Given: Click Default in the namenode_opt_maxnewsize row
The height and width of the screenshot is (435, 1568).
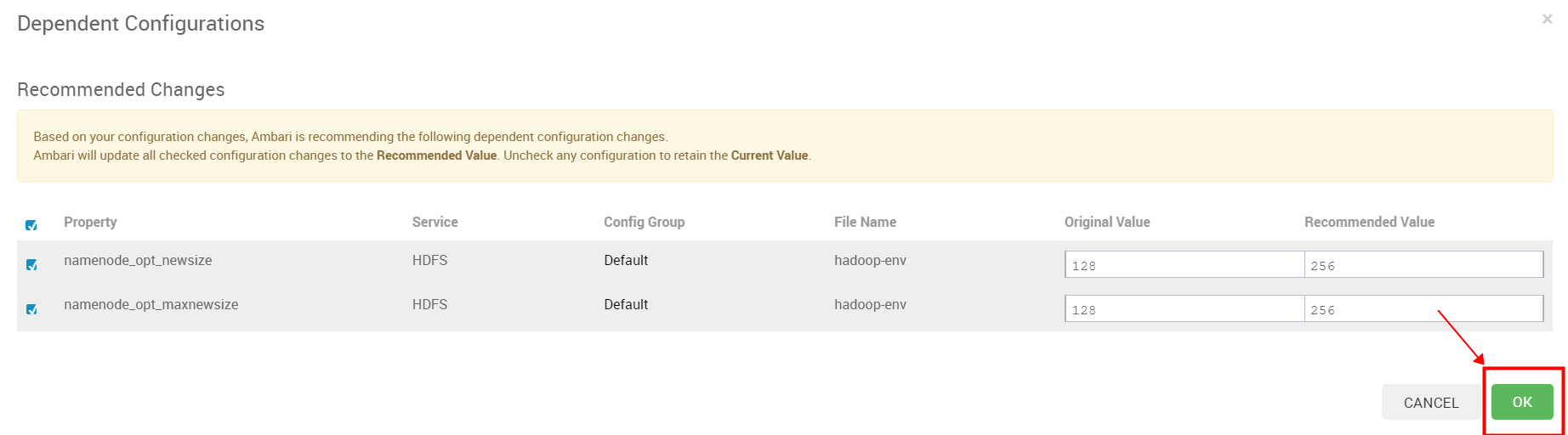Looking at the screenshot, I should [x=626, y=305].
